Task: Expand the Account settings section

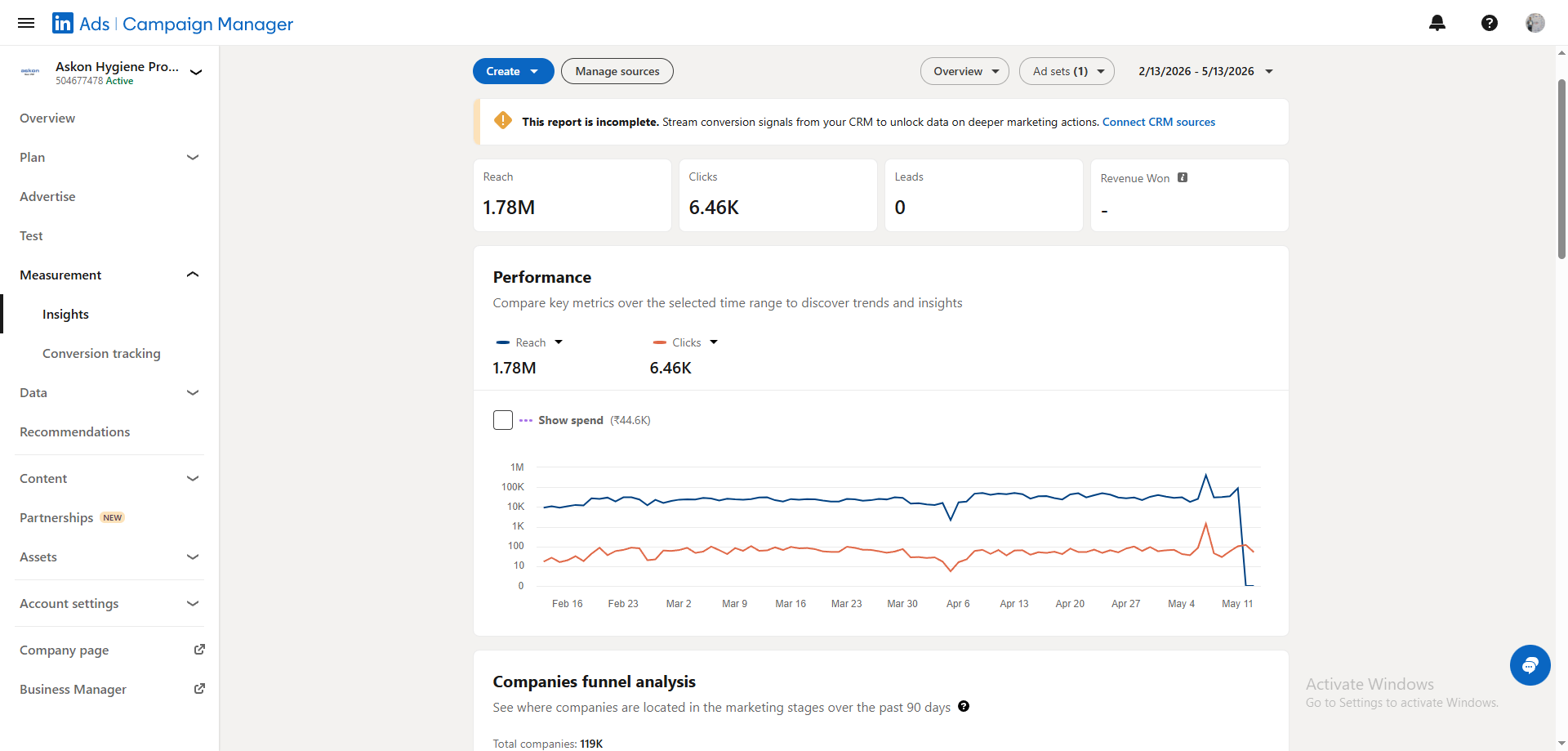Action: click(193, 603)
